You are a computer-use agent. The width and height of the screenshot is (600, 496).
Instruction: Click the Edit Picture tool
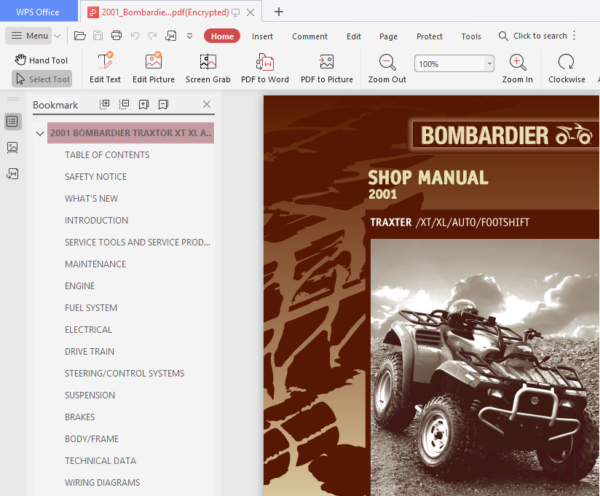pos(153,68)
